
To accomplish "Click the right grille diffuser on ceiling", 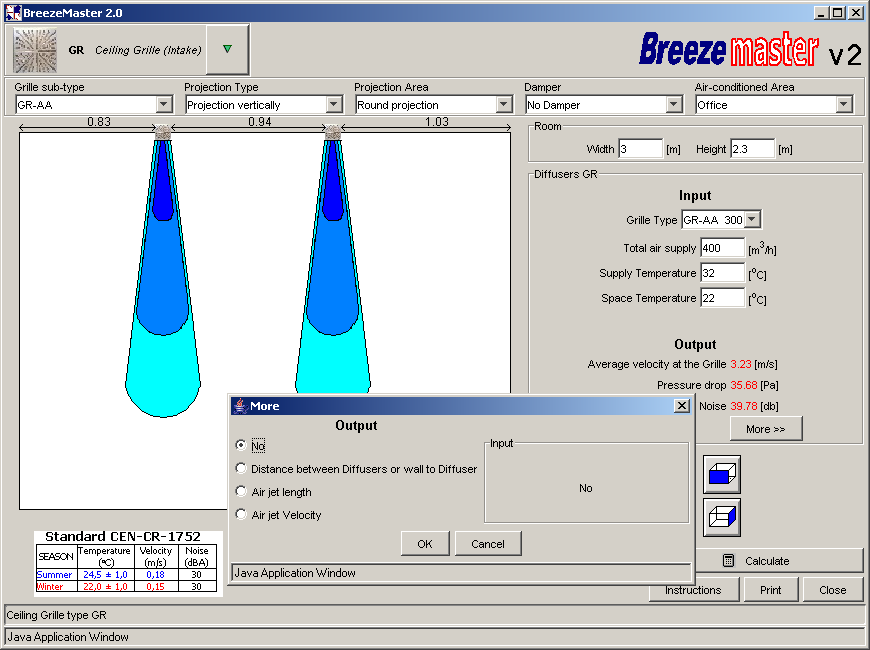I will click(x=332, y=132).
